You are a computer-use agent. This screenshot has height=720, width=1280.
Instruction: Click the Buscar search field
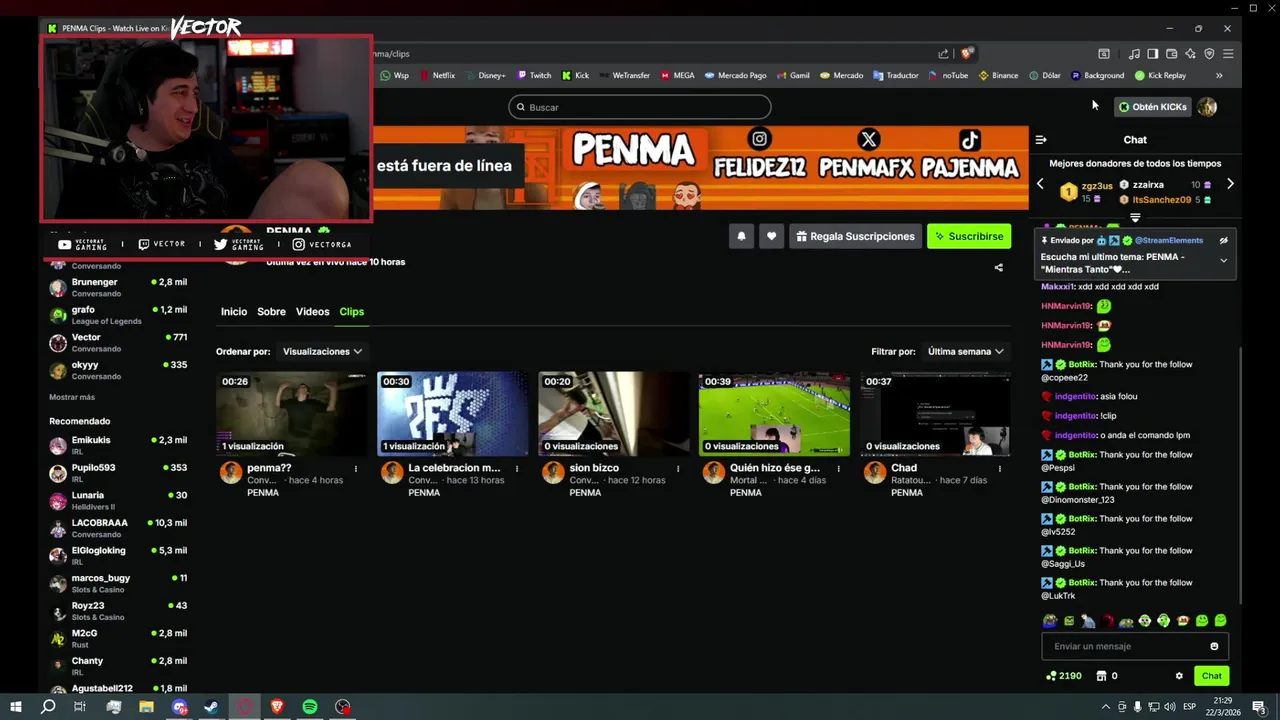640,107
